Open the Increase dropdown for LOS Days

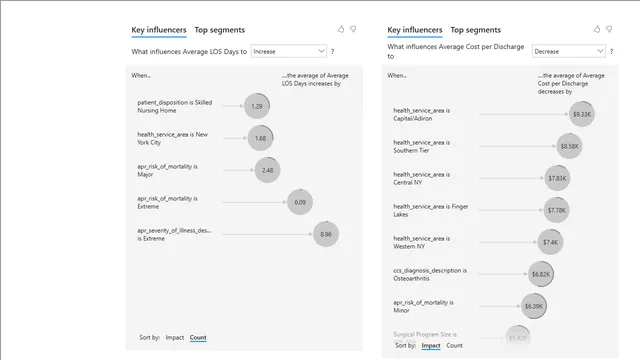tap(289, 51)
